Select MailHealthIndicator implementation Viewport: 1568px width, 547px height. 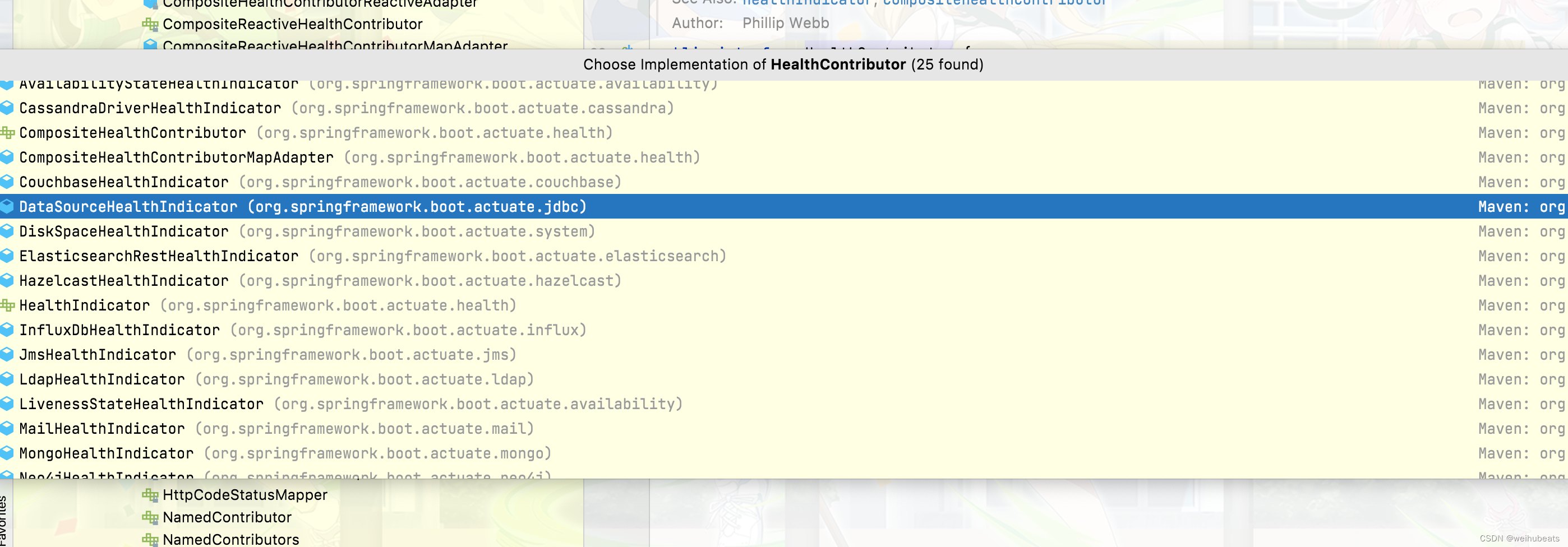[x=784, y=428]
